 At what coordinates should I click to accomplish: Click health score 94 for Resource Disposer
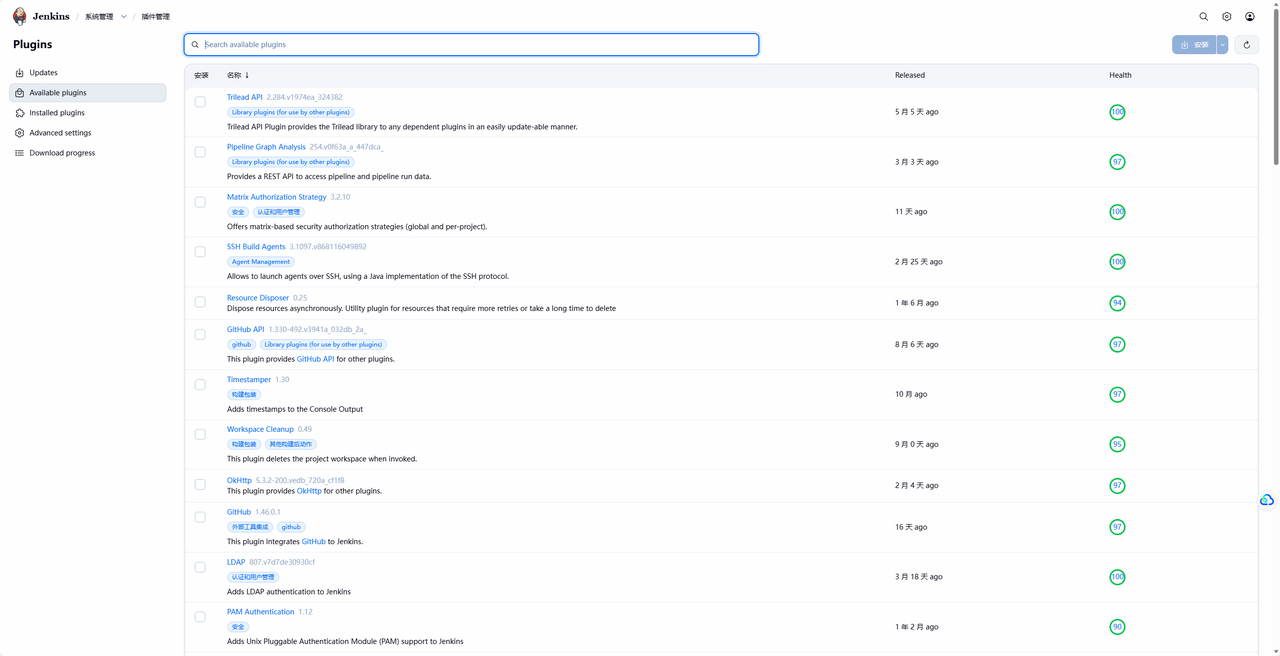[1117, 303]
